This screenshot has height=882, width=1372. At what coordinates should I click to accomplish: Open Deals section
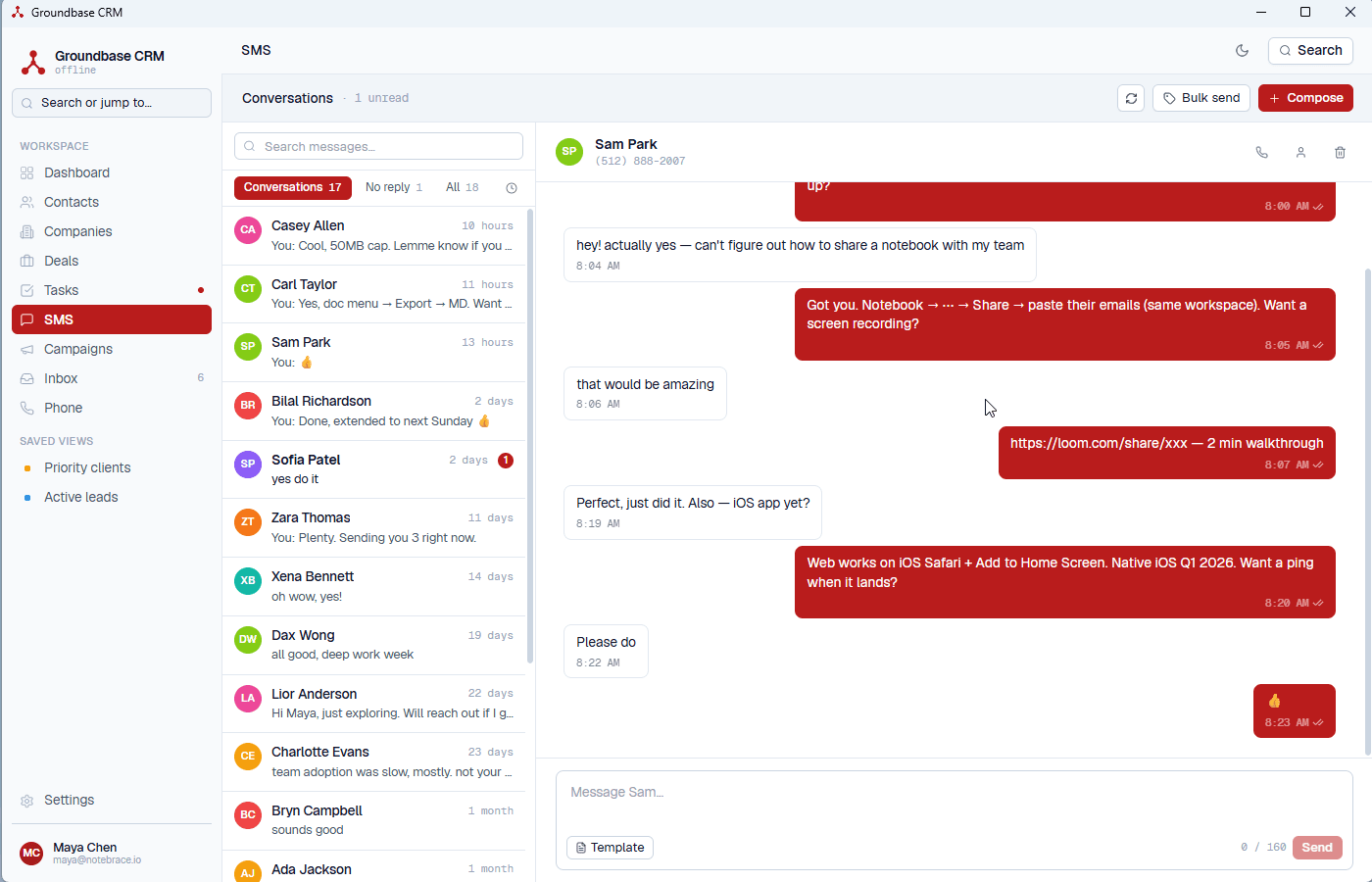(112, 261)
